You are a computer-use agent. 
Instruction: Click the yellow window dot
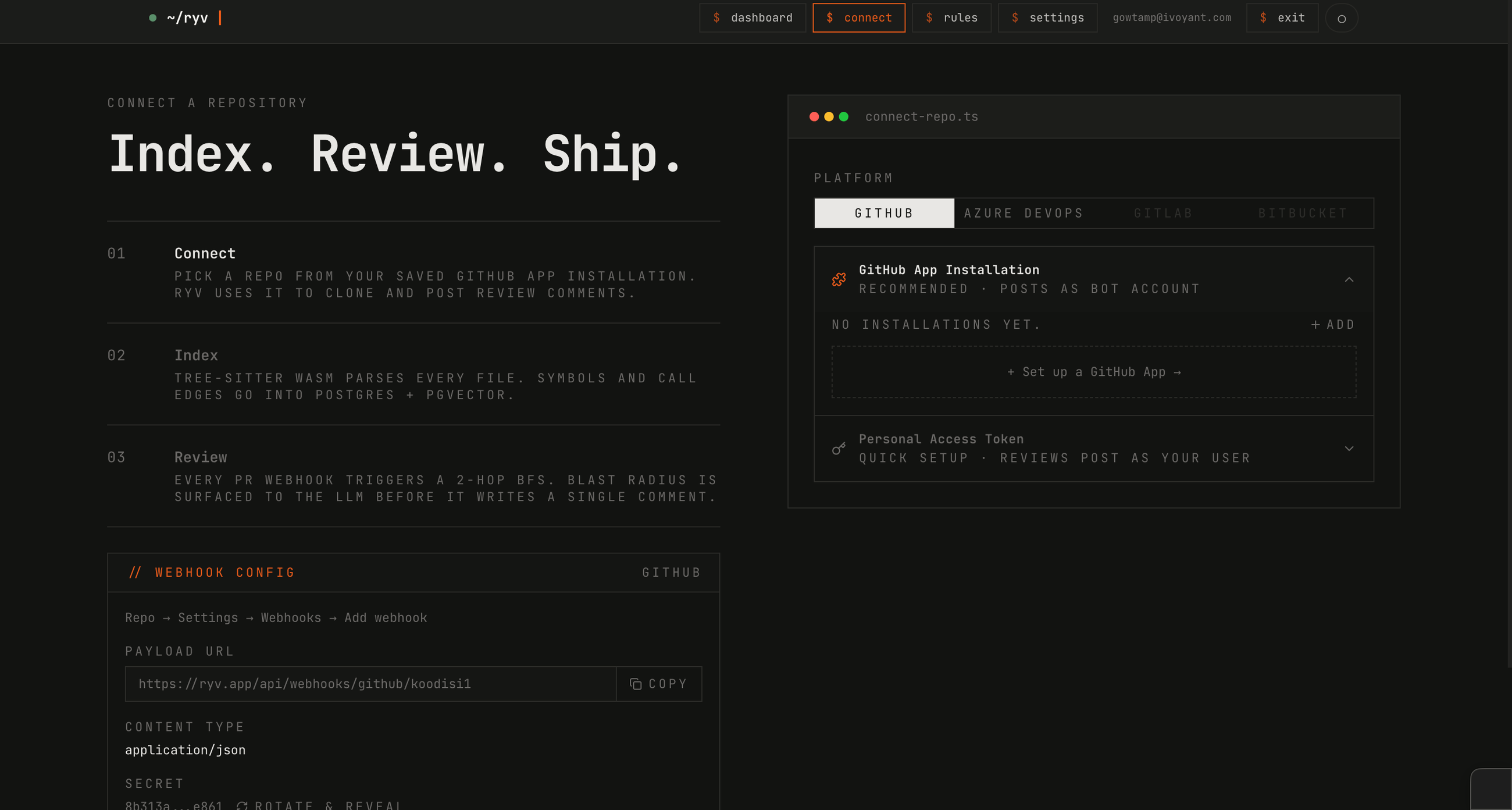pos(829,117)
